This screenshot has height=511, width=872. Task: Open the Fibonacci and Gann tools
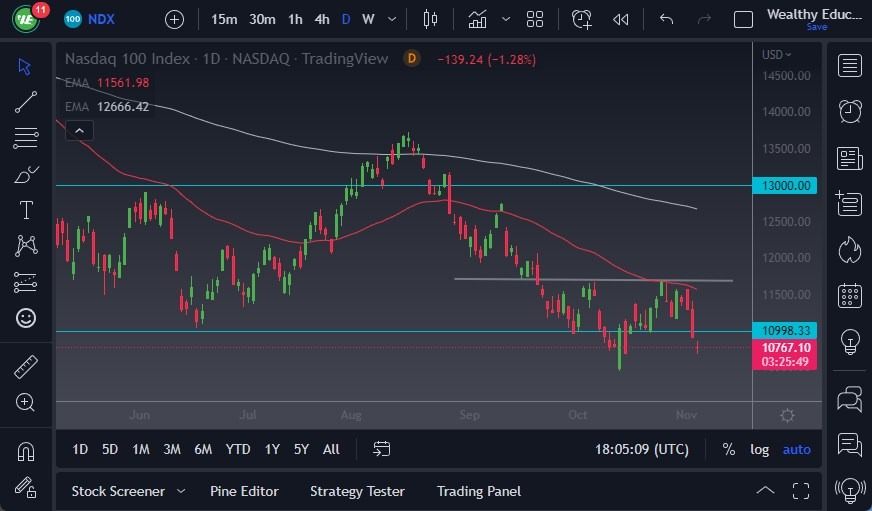pyautogui.click(x=26, y=138)
